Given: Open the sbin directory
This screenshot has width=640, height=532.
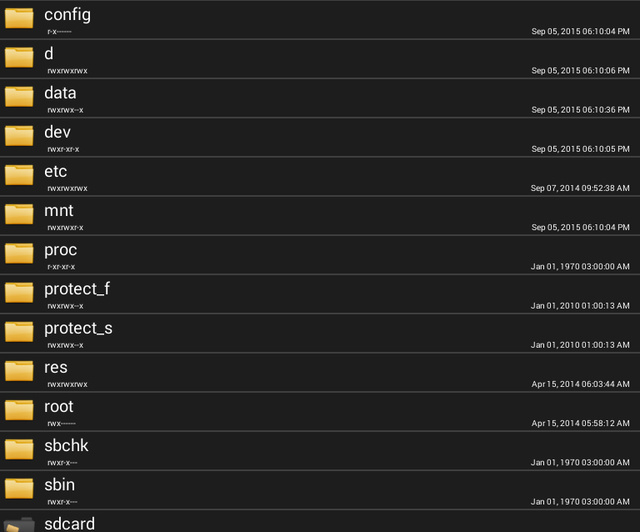Looking at the screenshot, I should (59, 485).
